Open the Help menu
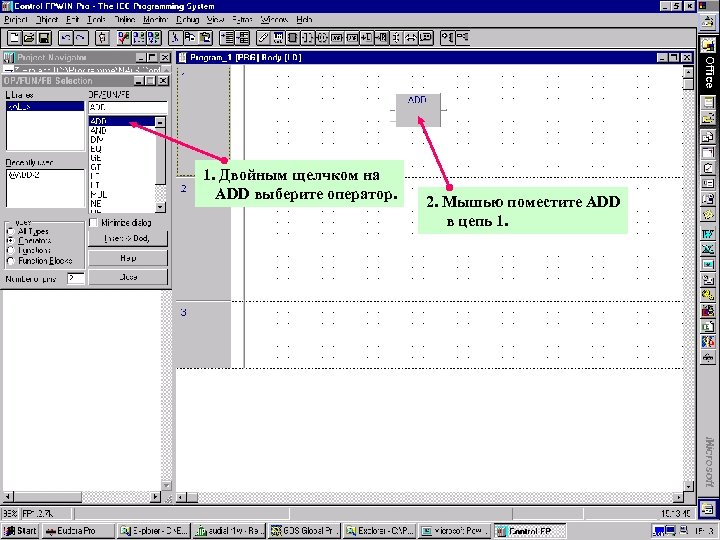The width and height of the screenshot is (720, 540). [304, 20]
